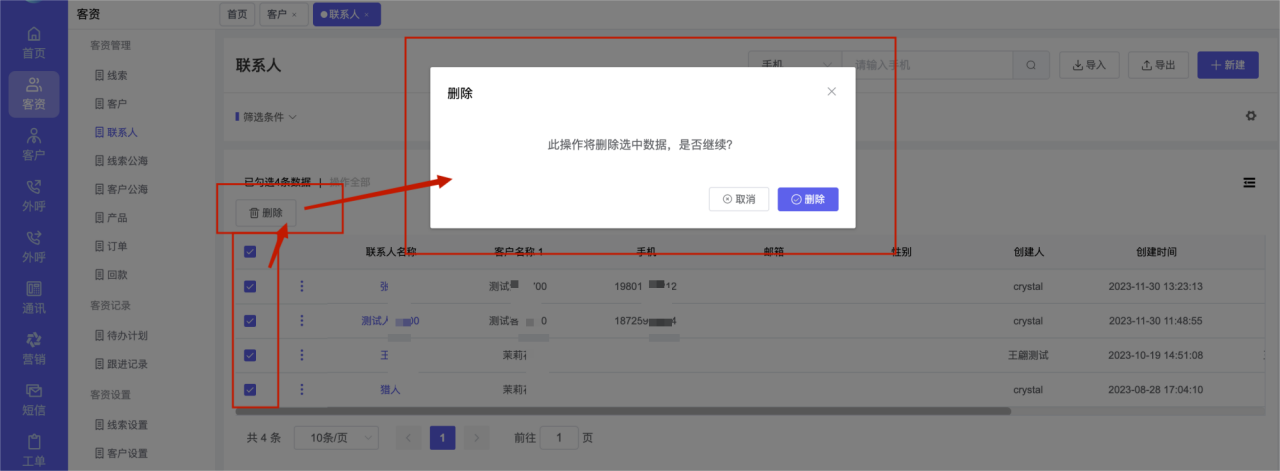Open 首页 in the left navigation rail

click(x=34, y=43)
